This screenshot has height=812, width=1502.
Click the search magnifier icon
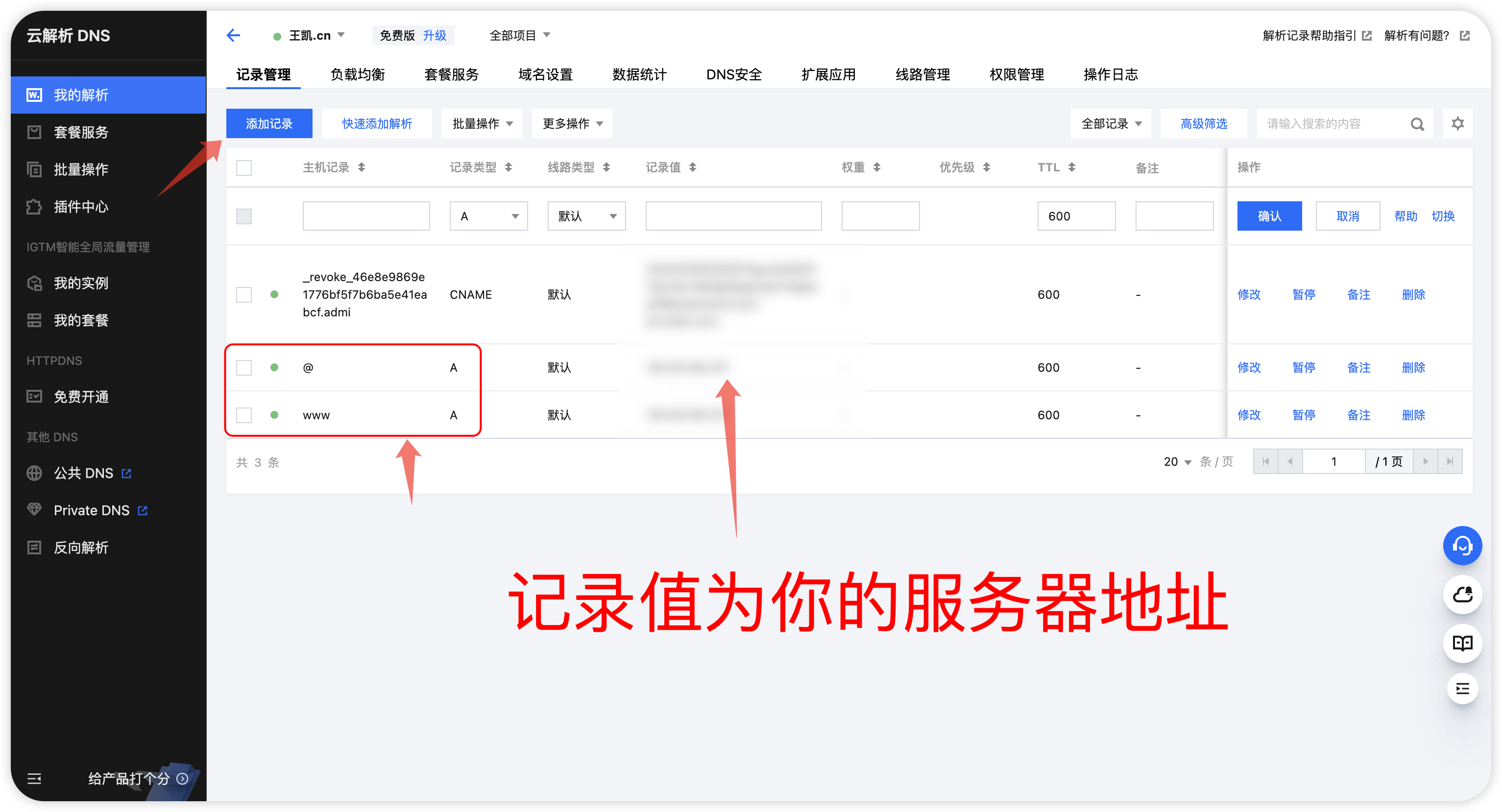1417,124
